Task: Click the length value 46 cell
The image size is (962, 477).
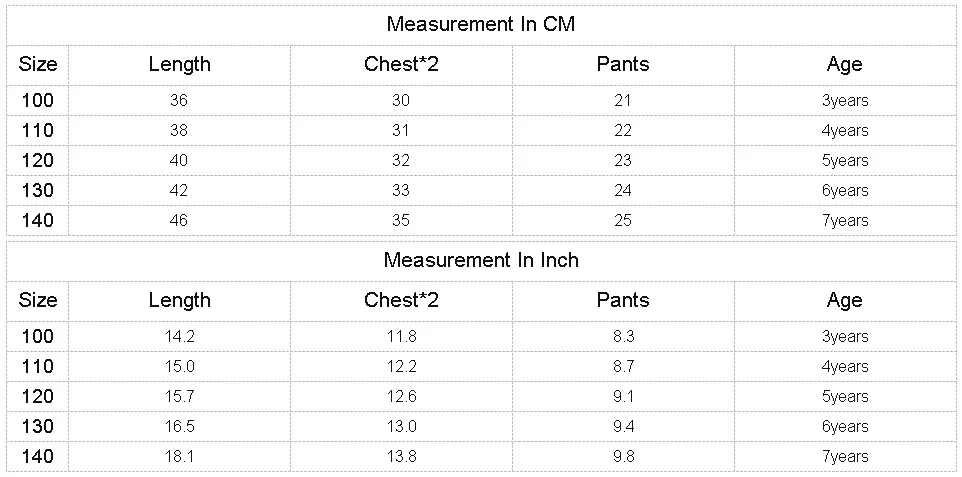Action: 179,220
